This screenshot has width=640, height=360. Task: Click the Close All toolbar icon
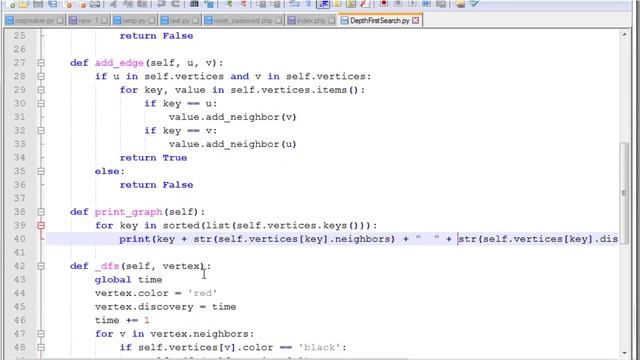tap(82, 4)
